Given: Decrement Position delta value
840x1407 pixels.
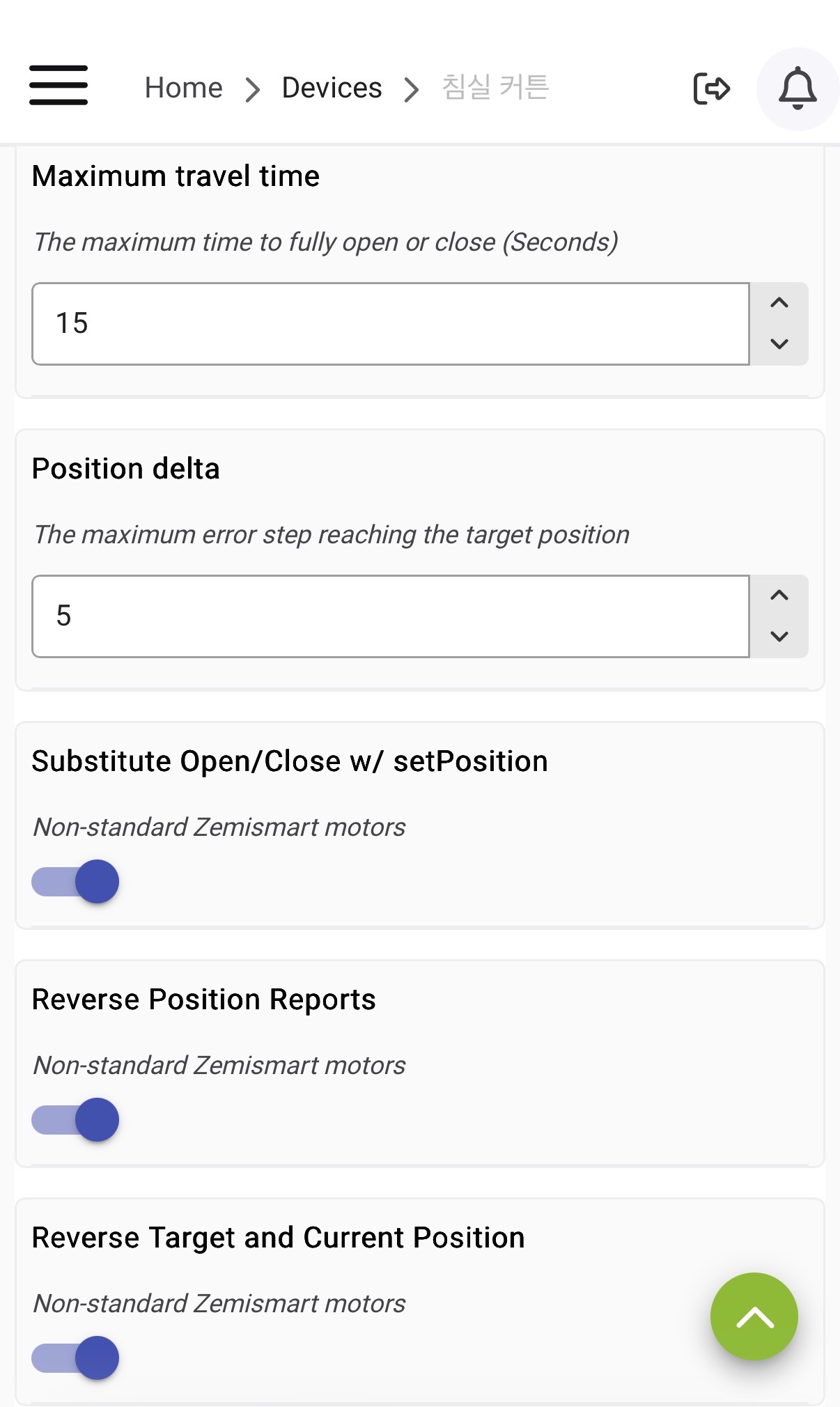Looking at the screenshot, I should (x=779, y=636).
